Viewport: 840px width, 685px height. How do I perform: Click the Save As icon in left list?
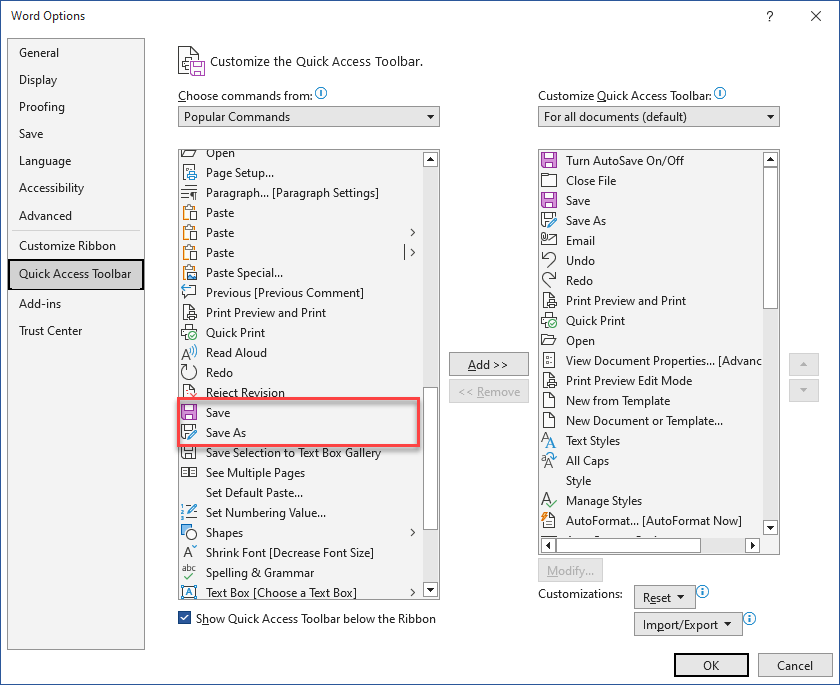[189, 432]
